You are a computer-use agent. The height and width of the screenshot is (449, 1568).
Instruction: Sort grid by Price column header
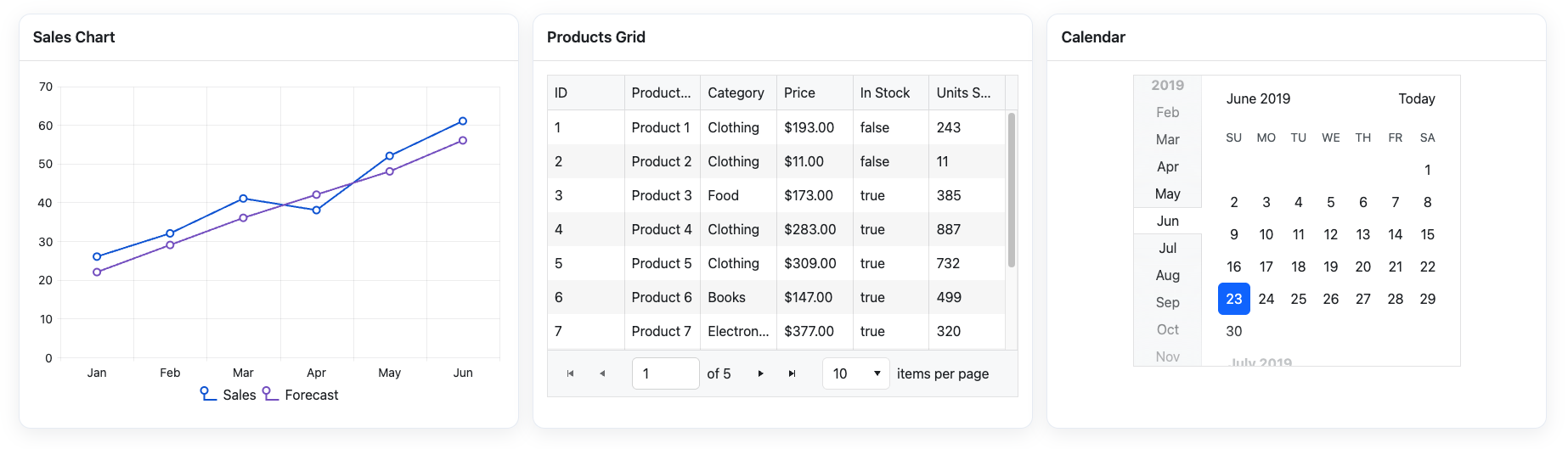799,93
